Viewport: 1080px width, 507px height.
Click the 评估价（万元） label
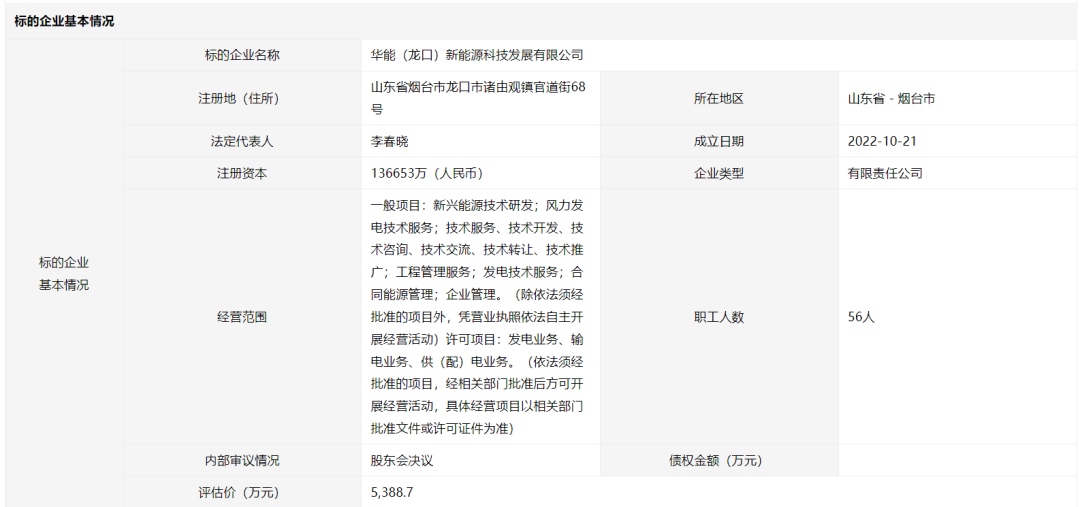click(x=242, y=493)
